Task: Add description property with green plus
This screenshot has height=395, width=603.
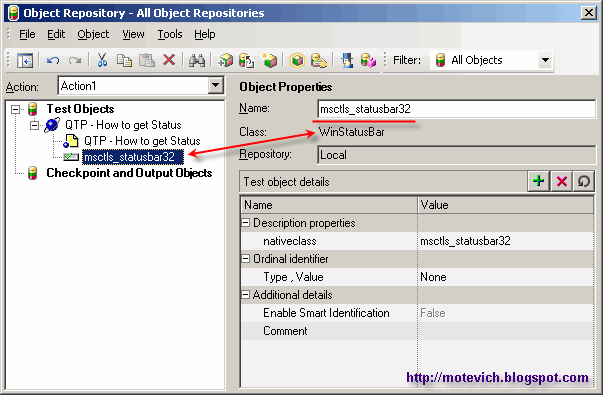Action: [538, 181]
